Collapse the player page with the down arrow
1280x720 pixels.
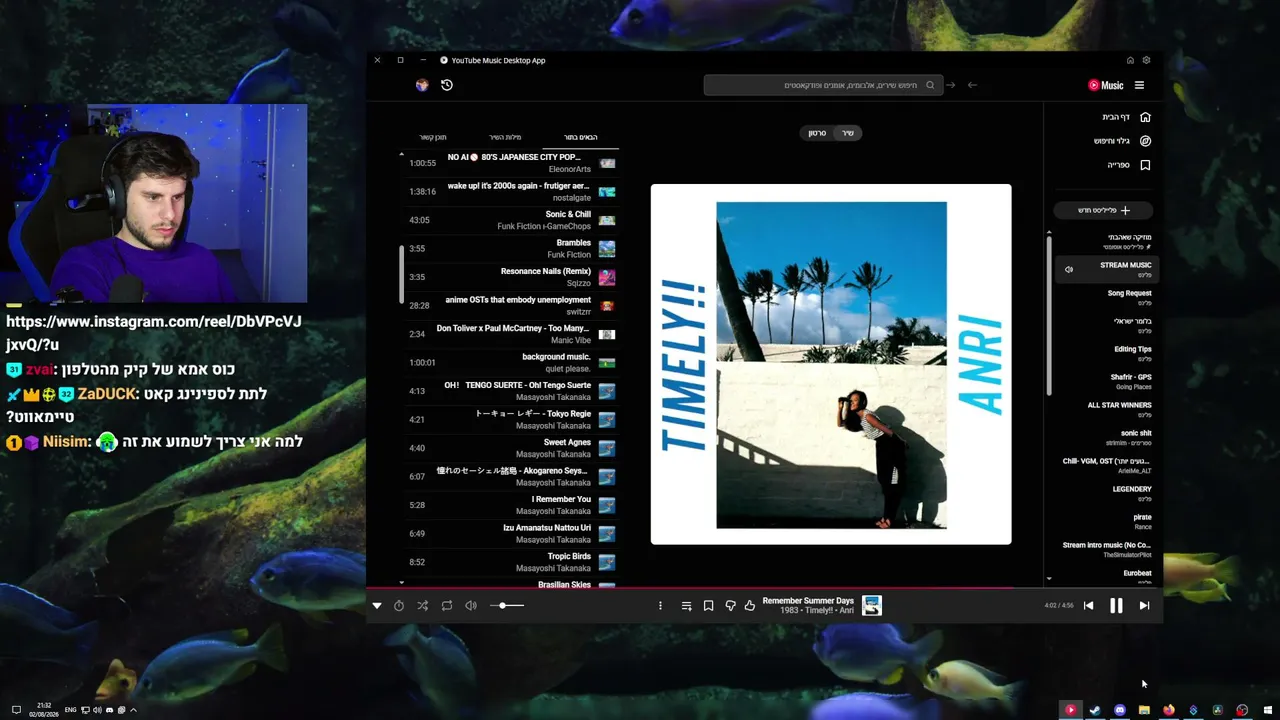coord(377,605)
